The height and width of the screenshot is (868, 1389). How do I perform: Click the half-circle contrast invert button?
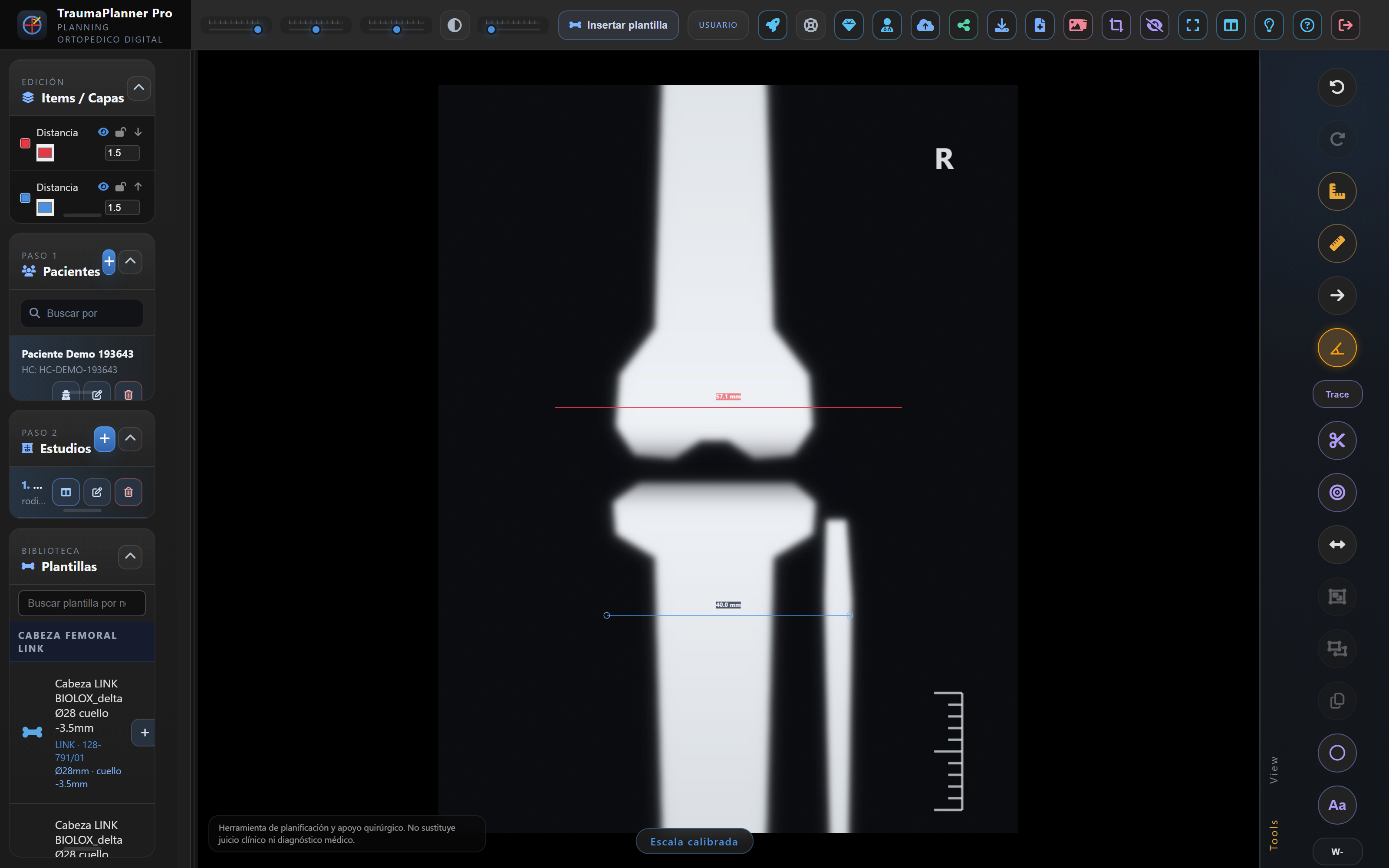[454, 25]
